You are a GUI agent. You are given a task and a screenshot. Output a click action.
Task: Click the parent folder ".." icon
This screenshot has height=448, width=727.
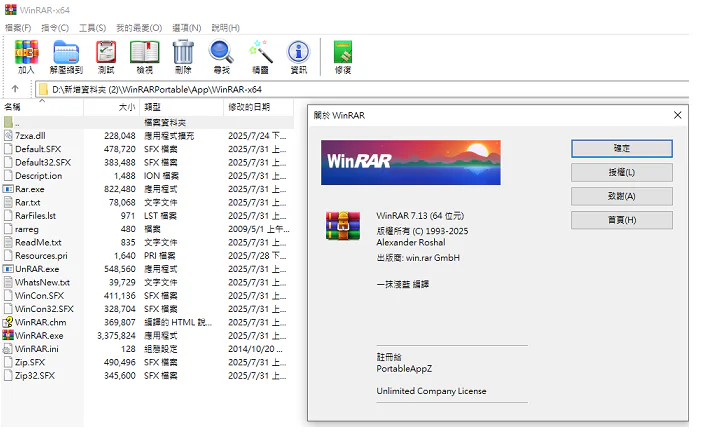click(8, 122)
